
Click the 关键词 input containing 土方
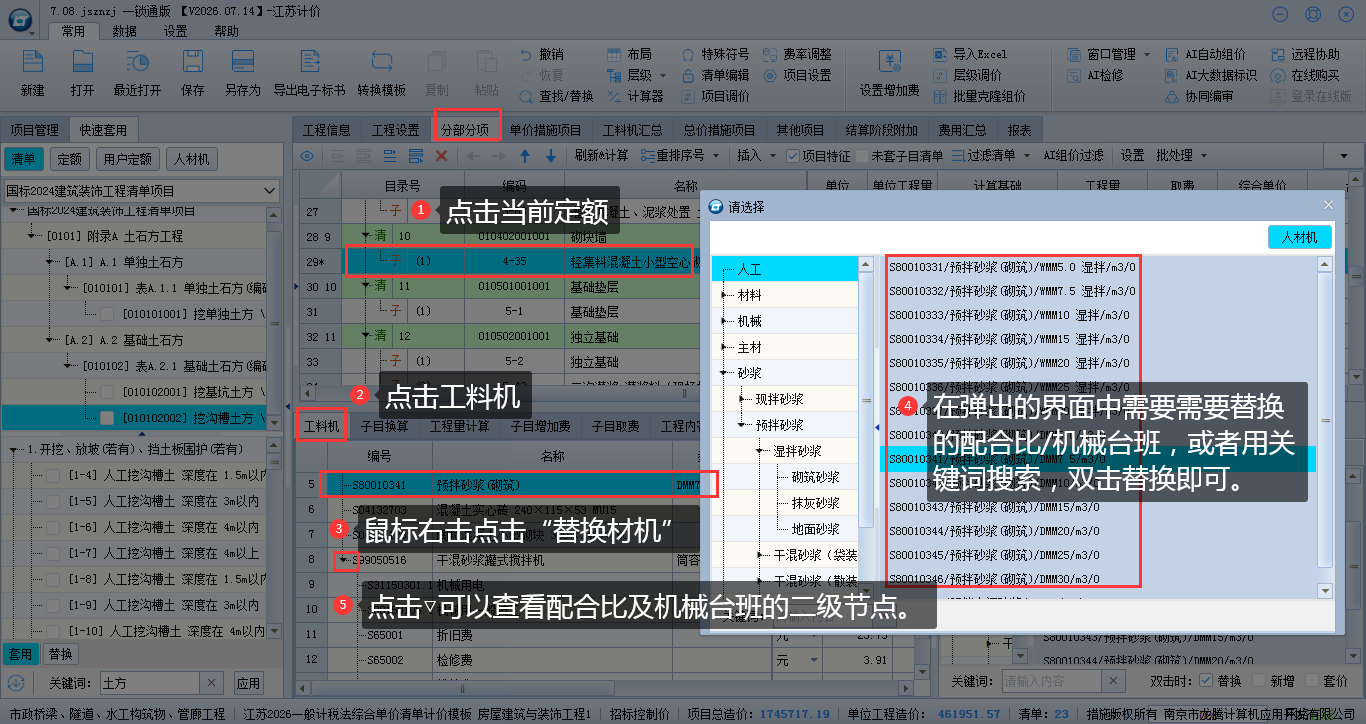(151, 684)
